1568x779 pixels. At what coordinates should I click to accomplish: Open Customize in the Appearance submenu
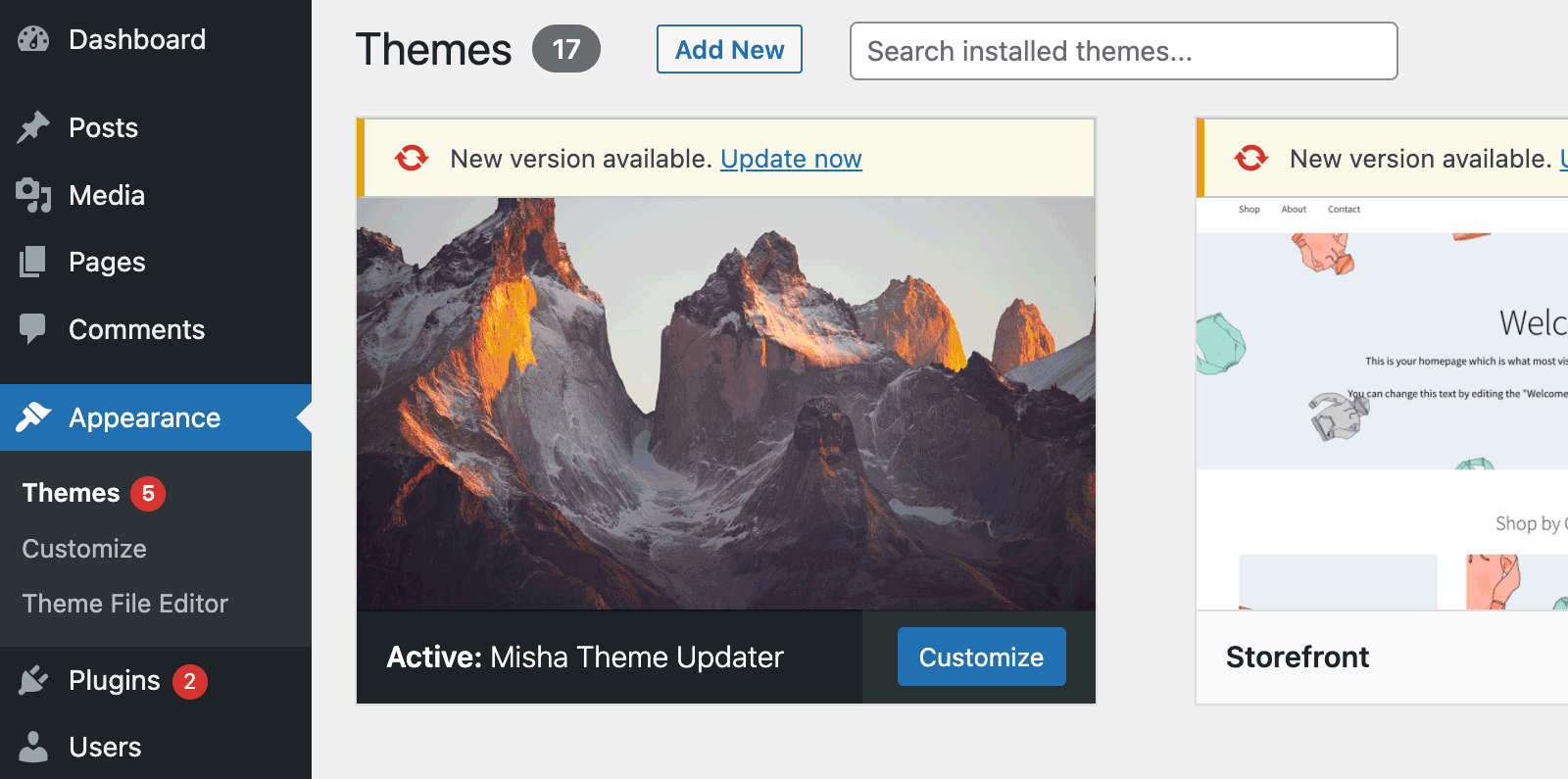click(x=84, y=549)
